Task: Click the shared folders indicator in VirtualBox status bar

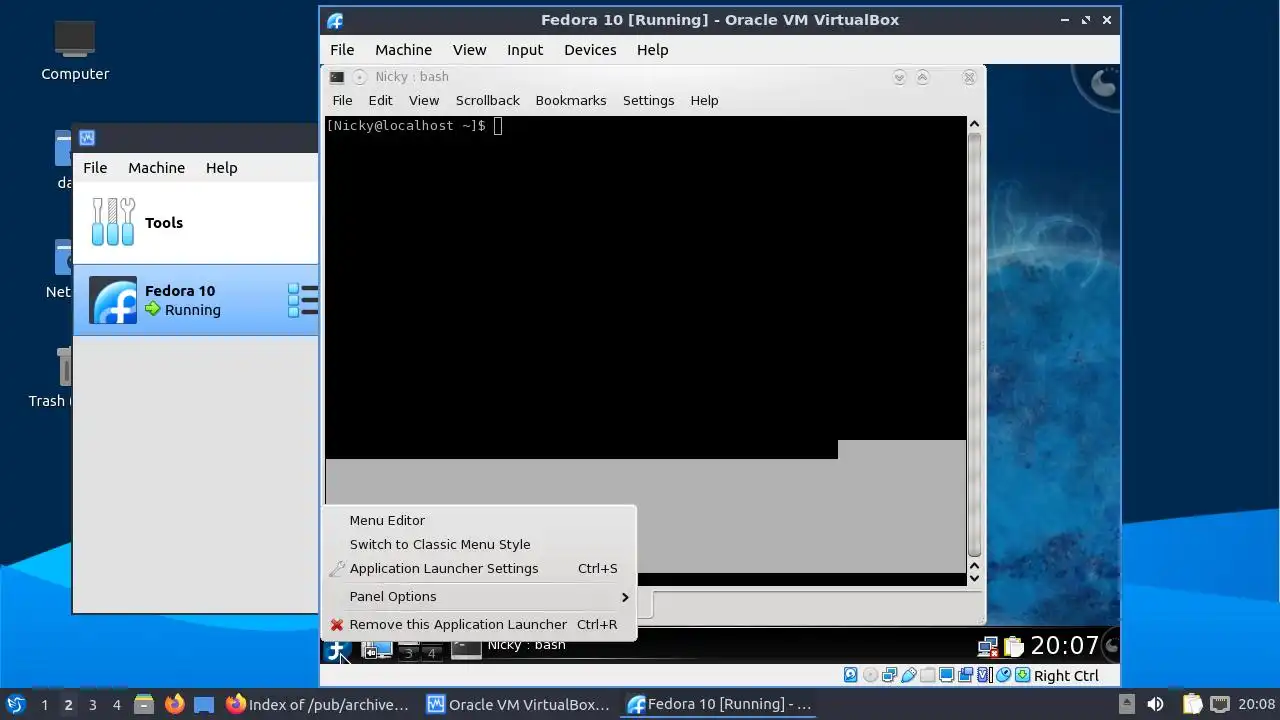Action: tap(927, 675)
